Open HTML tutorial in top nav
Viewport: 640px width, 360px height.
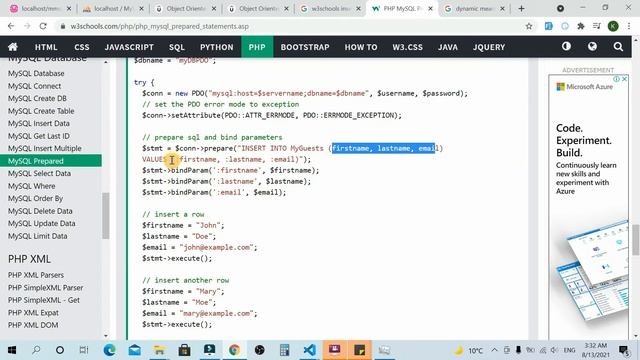tap(46, 47)
